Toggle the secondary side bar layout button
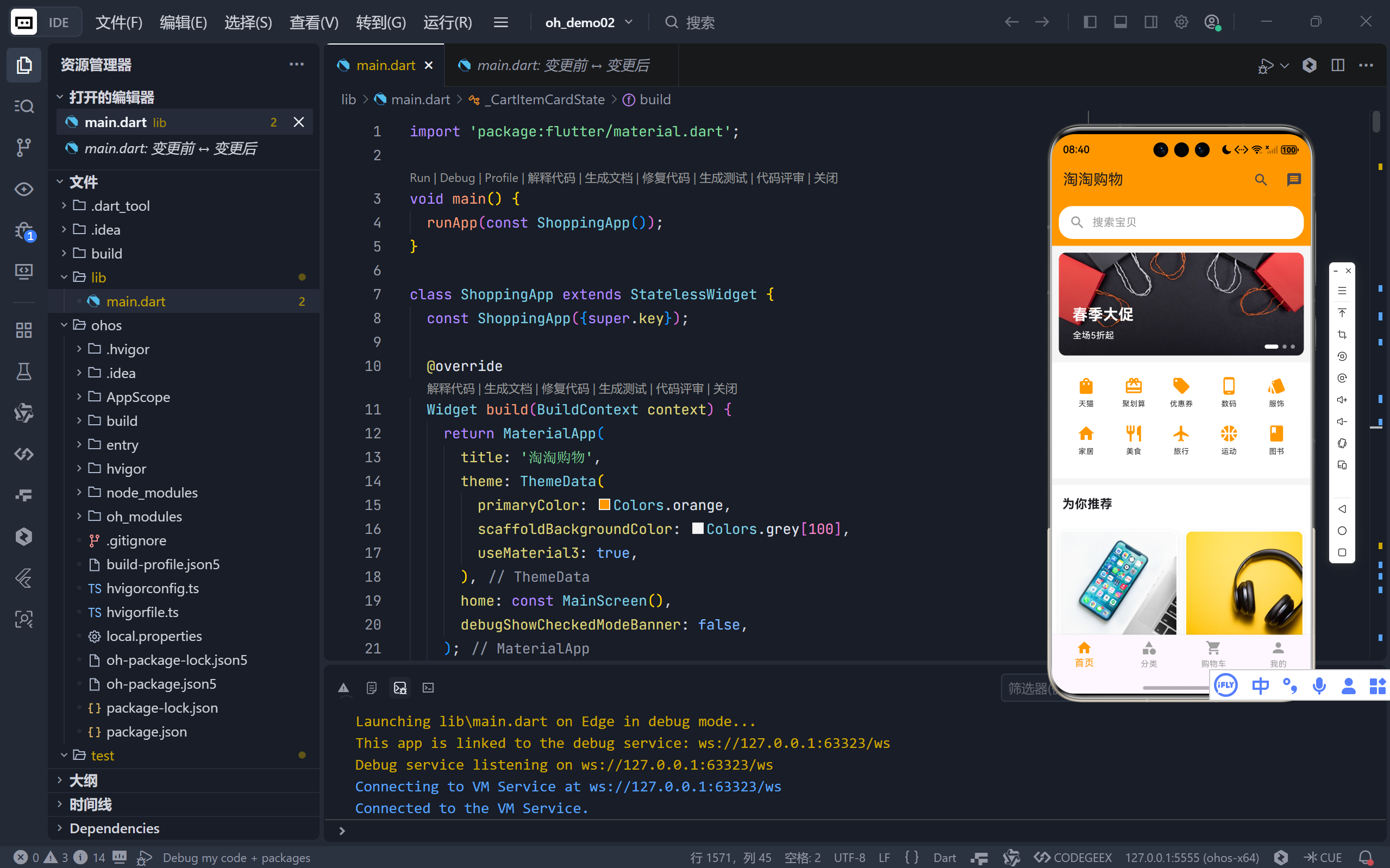The image size is (1390, 868). tap(1150, 22)
